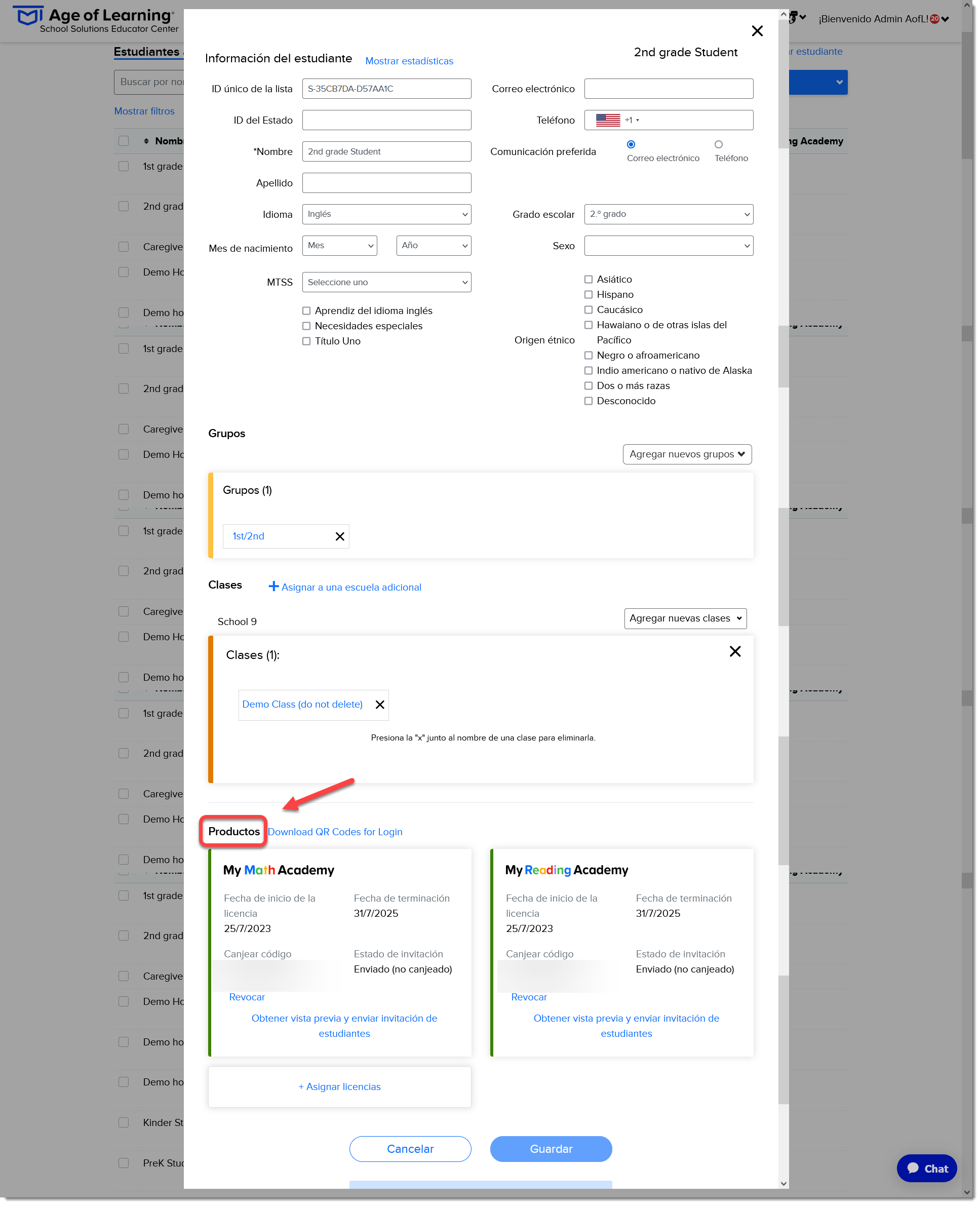Image resolution: width=980 pixels, height=1205 pixels.
Task: Check the Caucásico ethnicity box
Action: click(588, 310)
